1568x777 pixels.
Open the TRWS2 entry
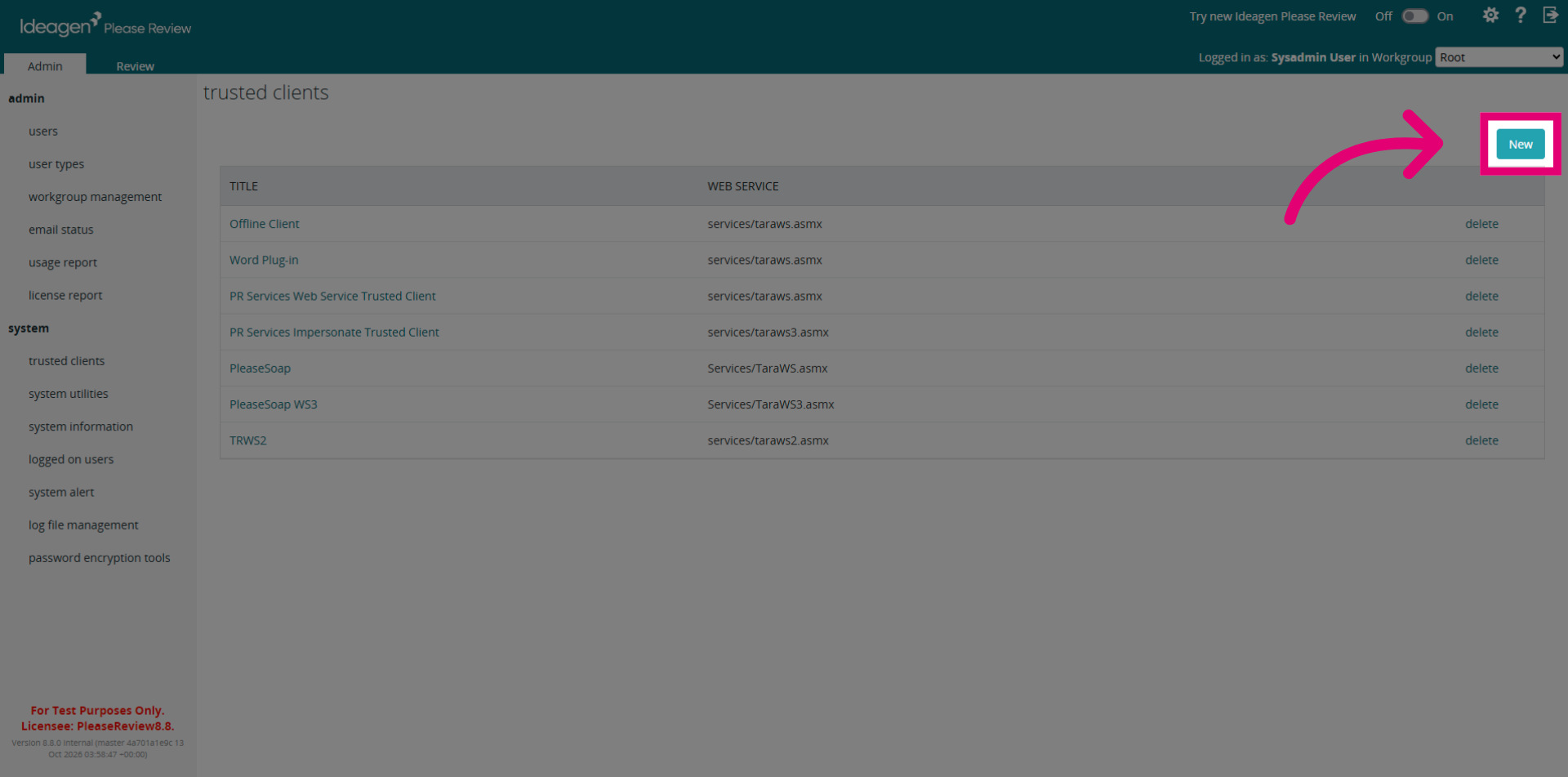(x=247, y=440)
